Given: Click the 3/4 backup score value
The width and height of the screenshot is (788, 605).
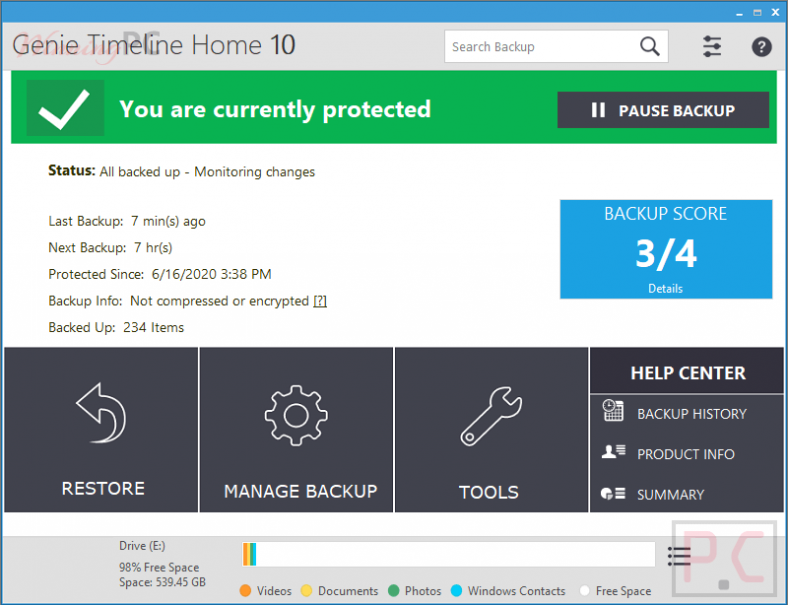Looking at the screenshot, I should pos(665,253).
